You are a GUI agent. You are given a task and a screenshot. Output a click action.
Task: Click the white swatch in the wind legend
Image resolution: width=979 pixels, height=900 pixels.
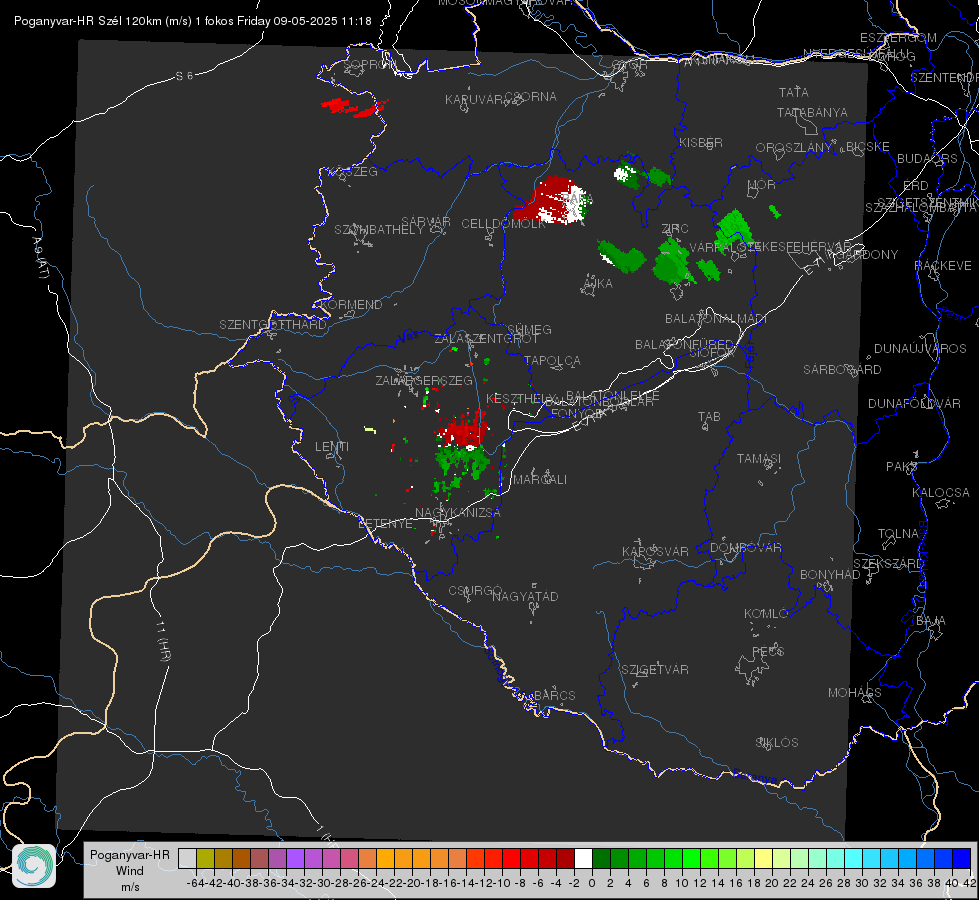tap(583, 858)
